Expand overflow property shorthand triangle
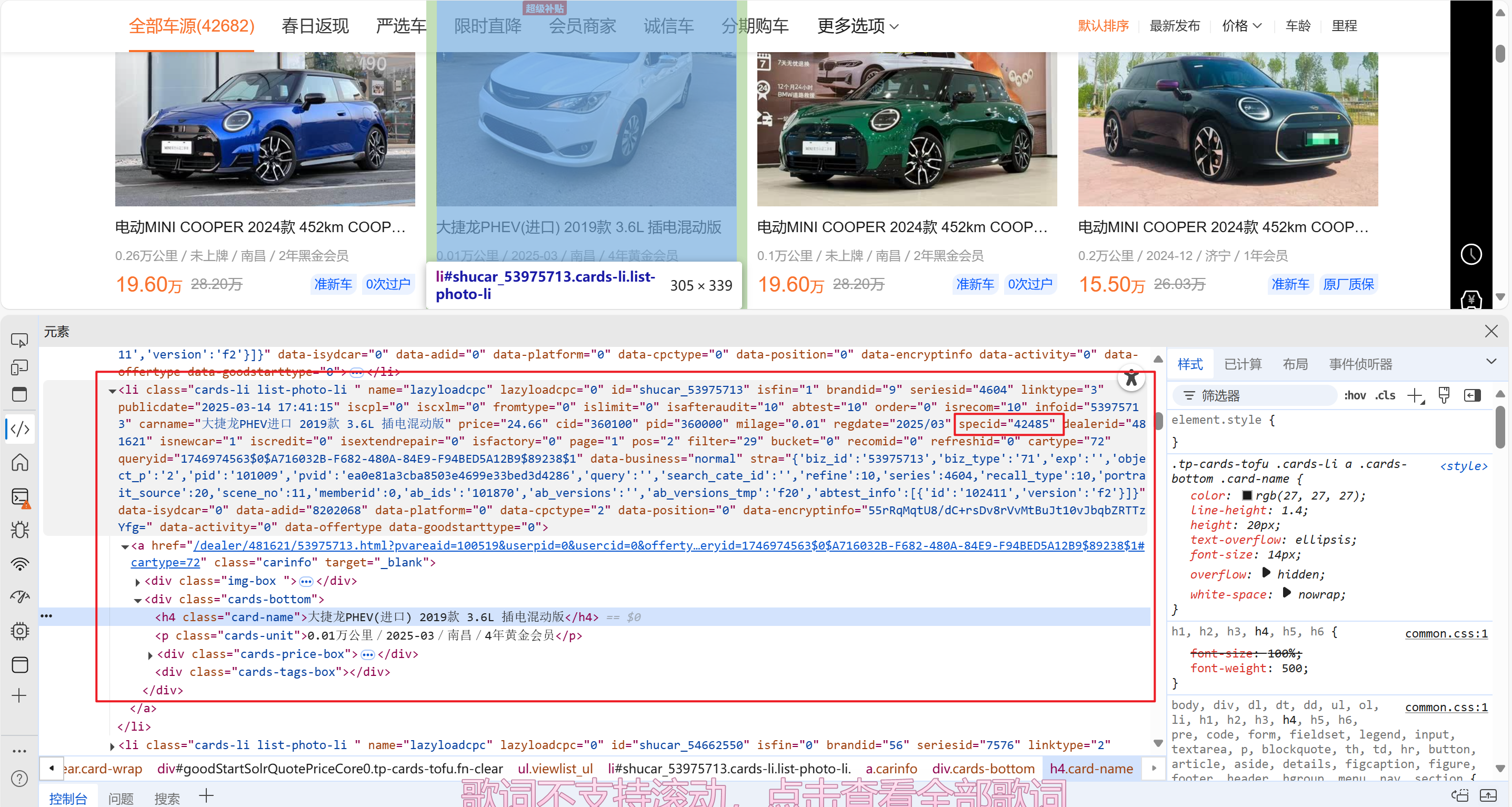Viewport: 1512px width, 807px height. click(x=1266, y=573)
